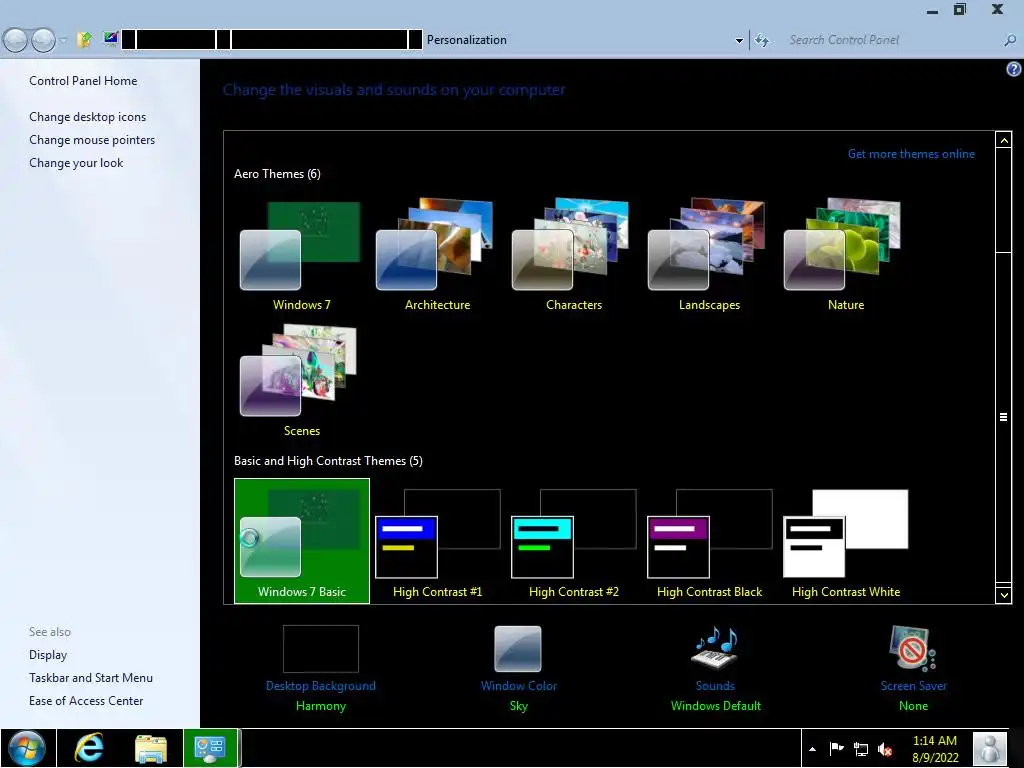
Task: Open the recent pages dropdown arrow
Action: pos(63,40)
